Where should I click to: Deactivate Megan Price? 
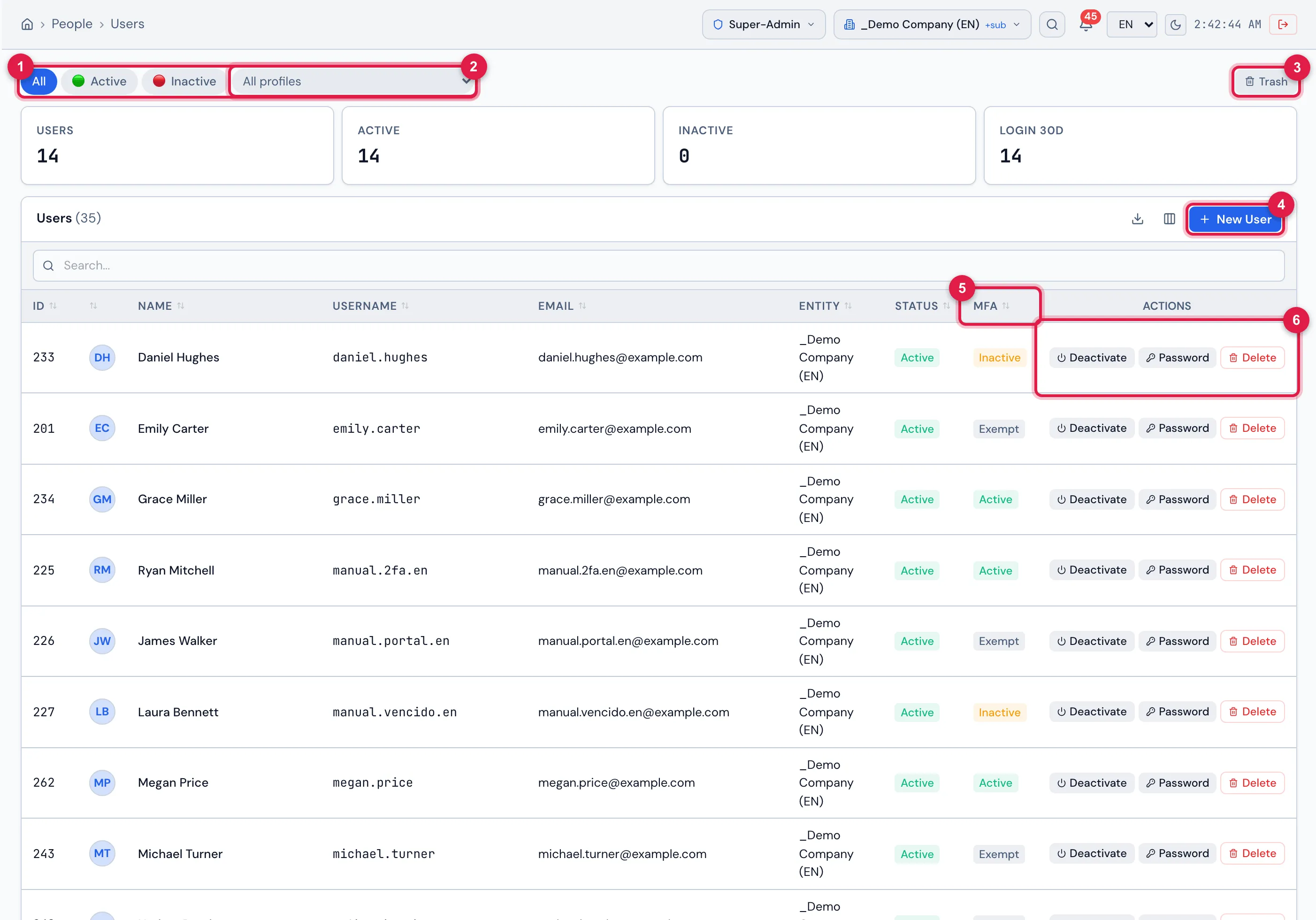[1091, 782]
